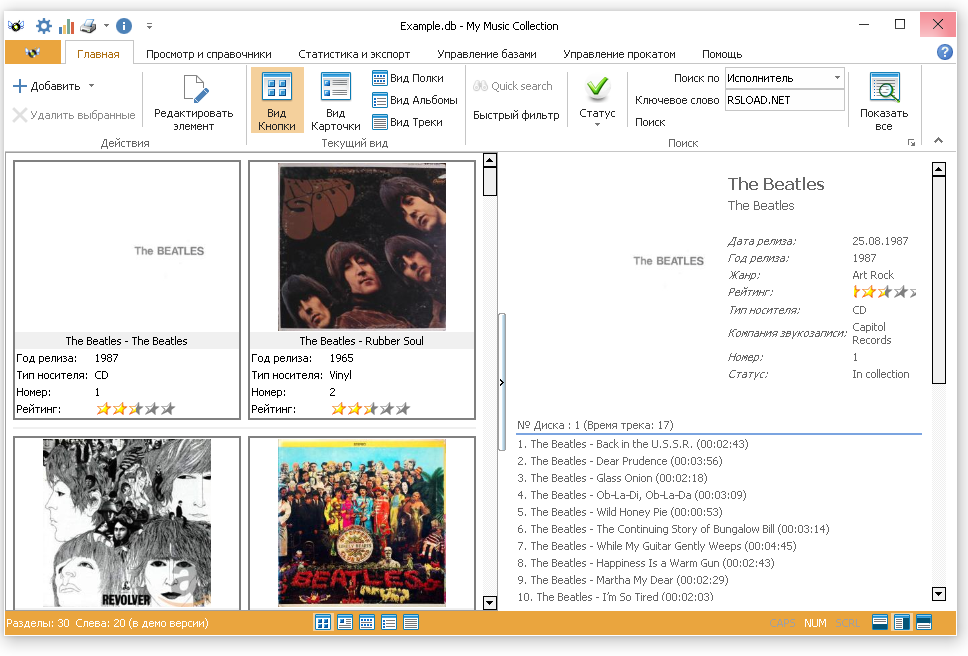Switch to Вид Полки
This screenshot has width=968, height=656.
[x=408, y=78]
